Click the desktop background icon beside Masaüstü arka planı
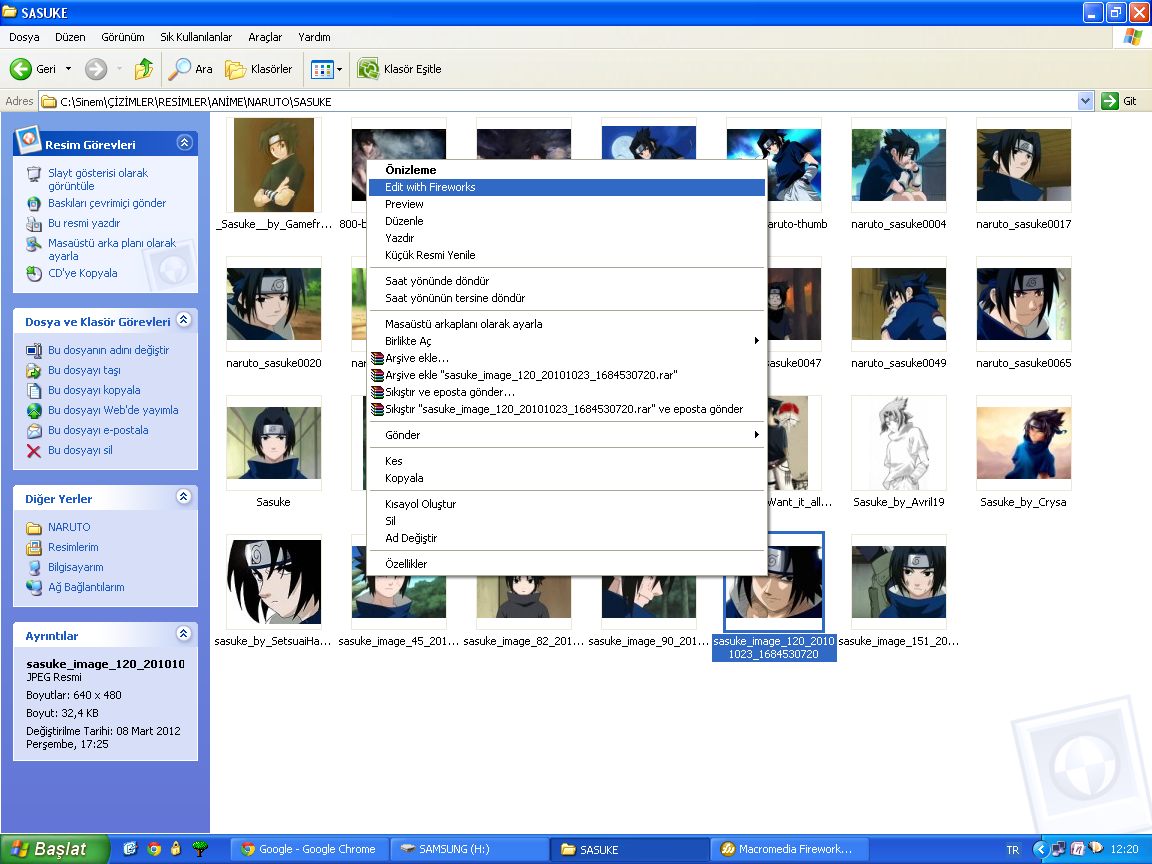Viewport: 1152px width, 864px height. 34,244
